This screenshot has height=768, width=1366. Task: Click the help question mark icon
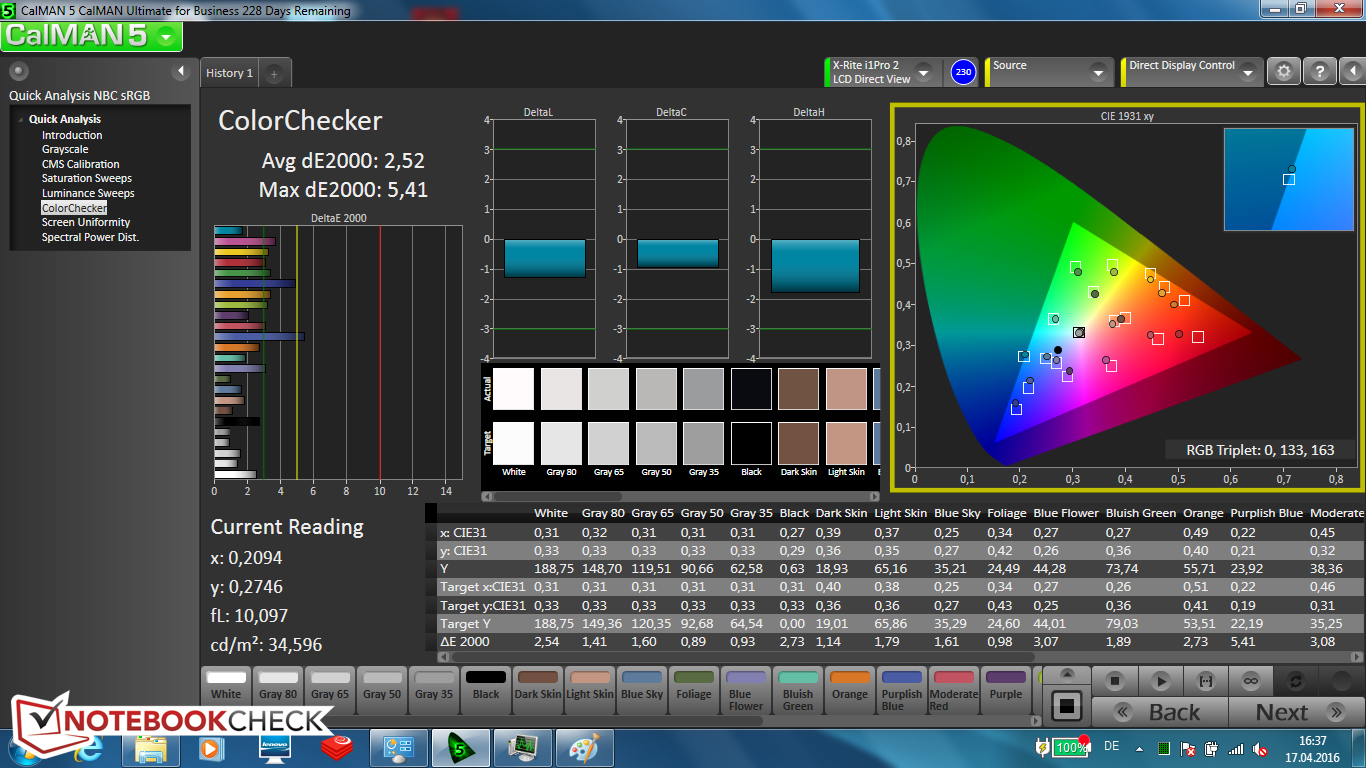[1320, 71]
